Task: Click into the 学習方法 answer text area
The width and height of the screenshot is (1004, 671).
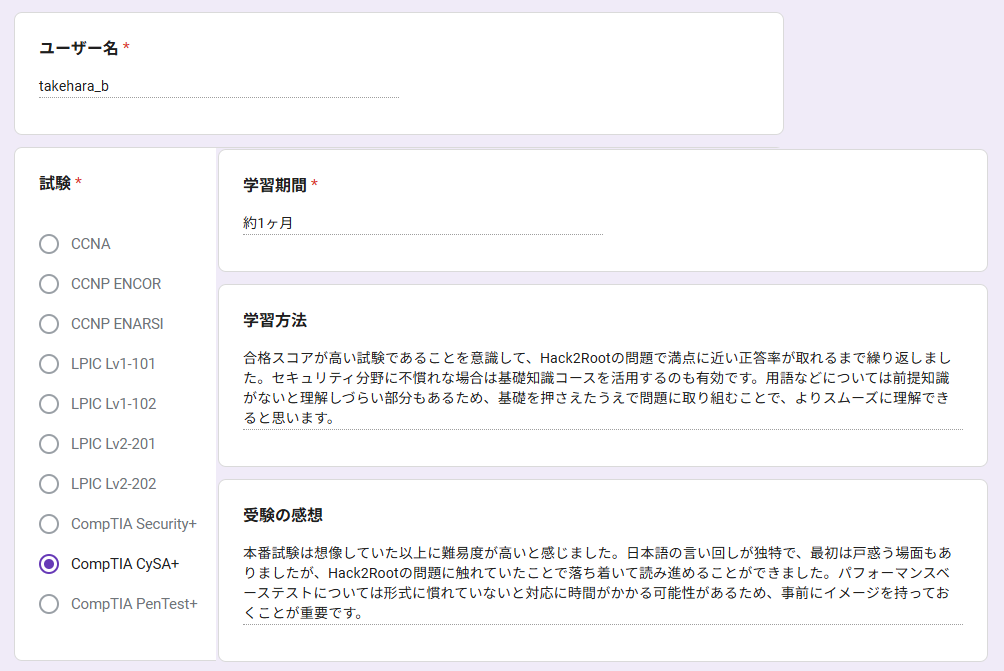Action: [602, 388]
